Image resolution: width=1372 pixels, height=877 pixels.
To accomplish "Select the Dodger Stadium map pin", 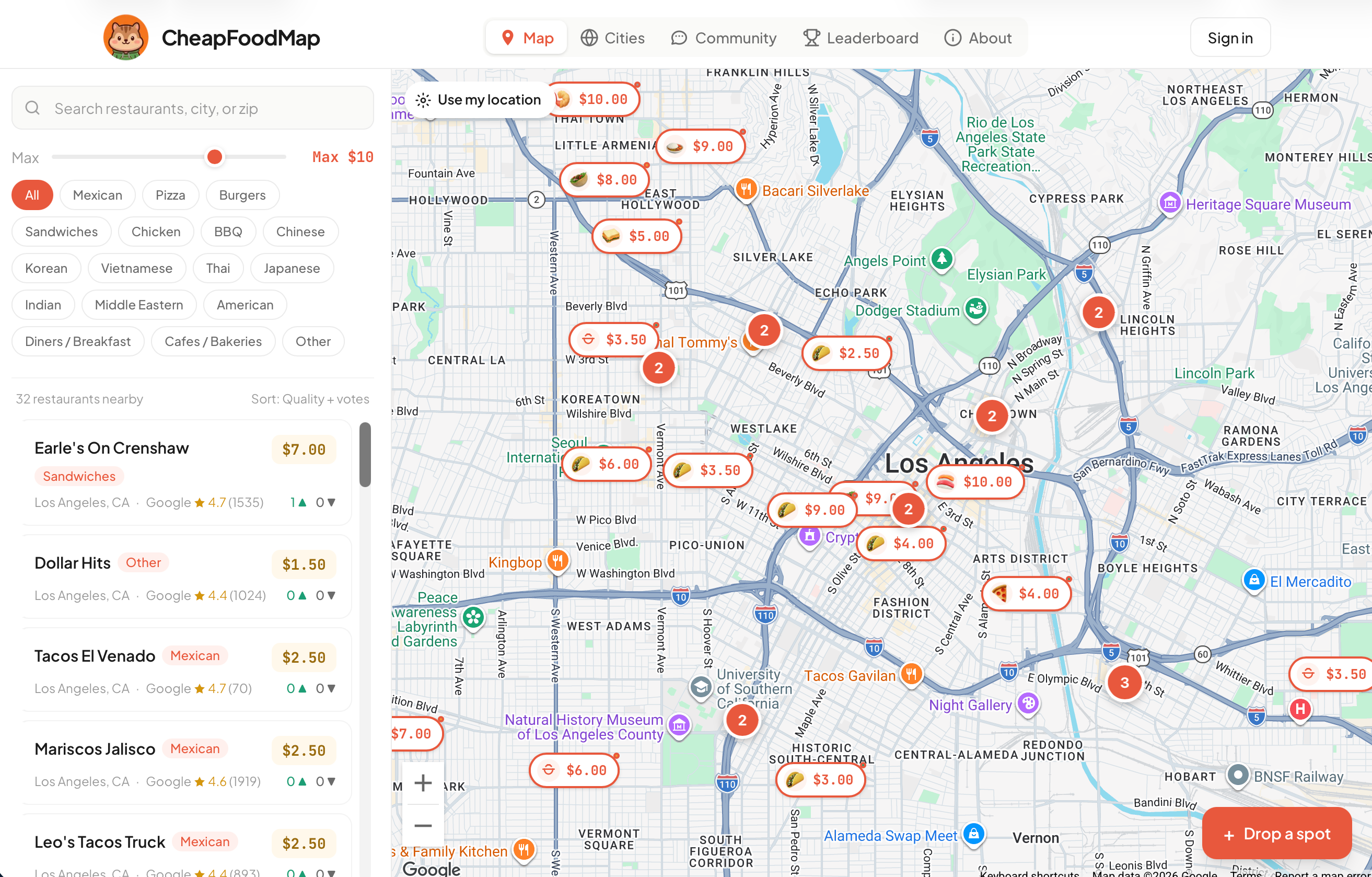I will click(976, 309).
